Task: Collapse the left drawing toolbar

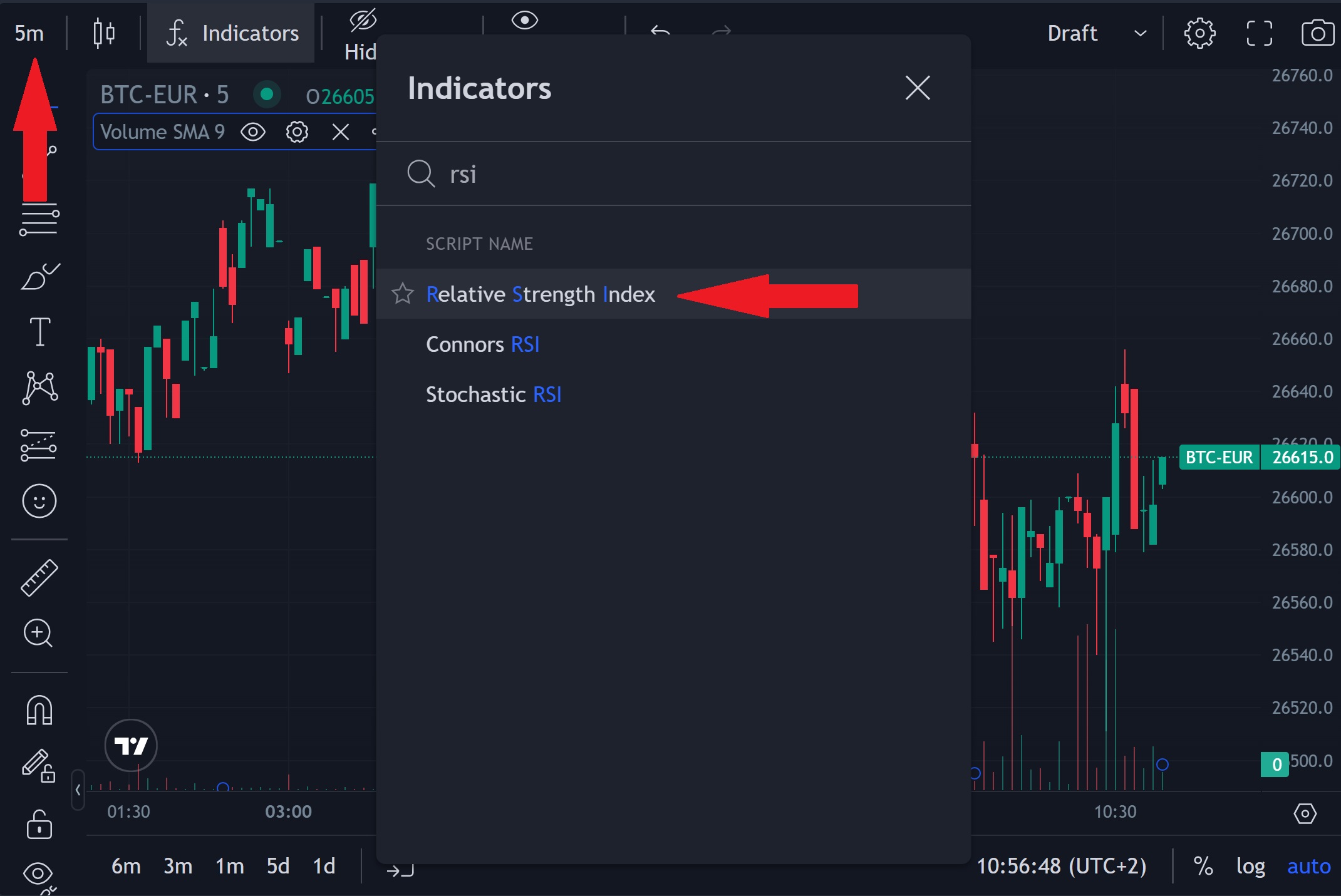Action: point(76,790)
